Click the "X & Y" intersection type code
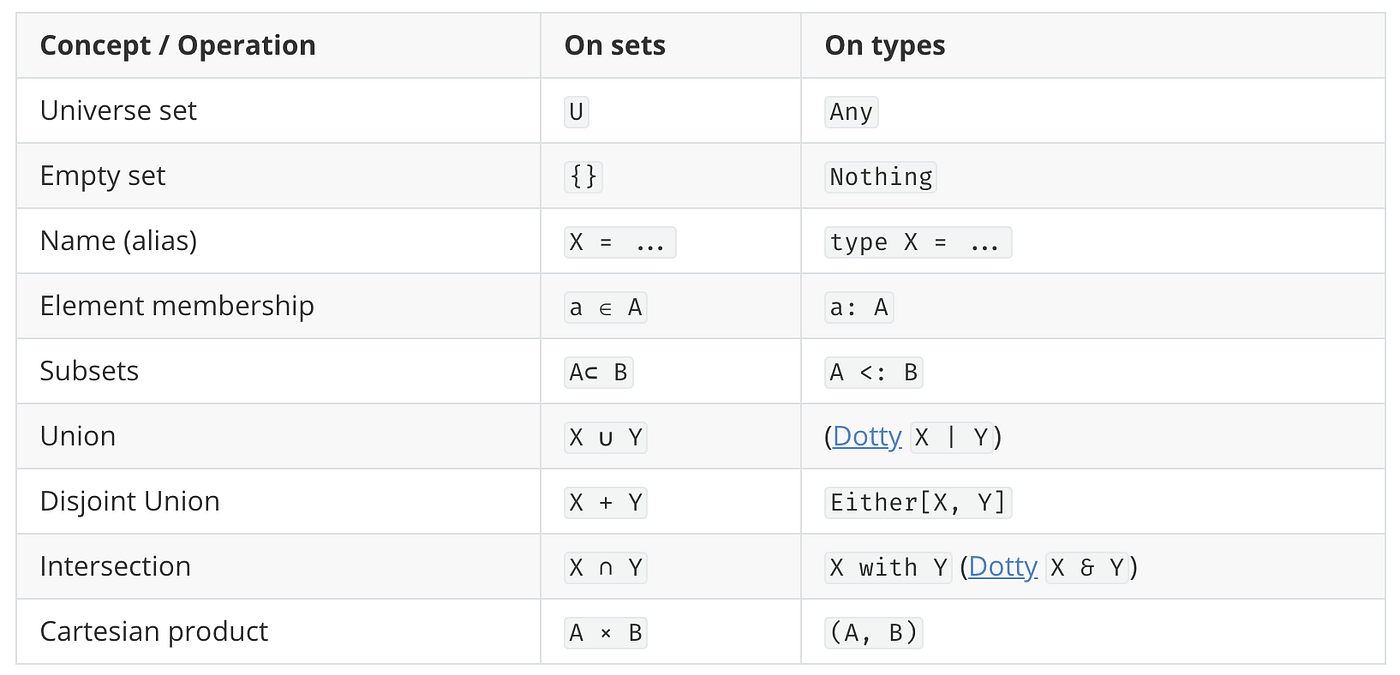 (x=1087, y=567)
